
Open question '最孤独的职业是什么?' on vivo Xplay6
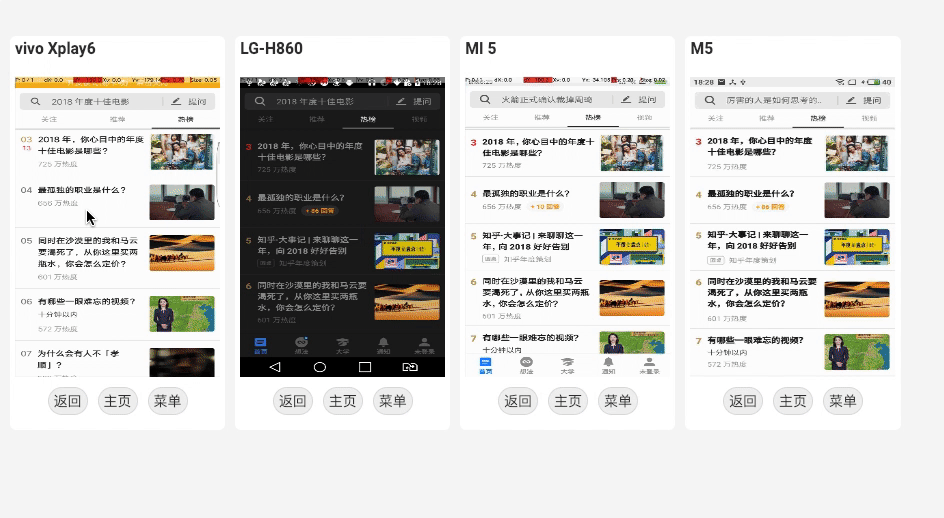82,190
